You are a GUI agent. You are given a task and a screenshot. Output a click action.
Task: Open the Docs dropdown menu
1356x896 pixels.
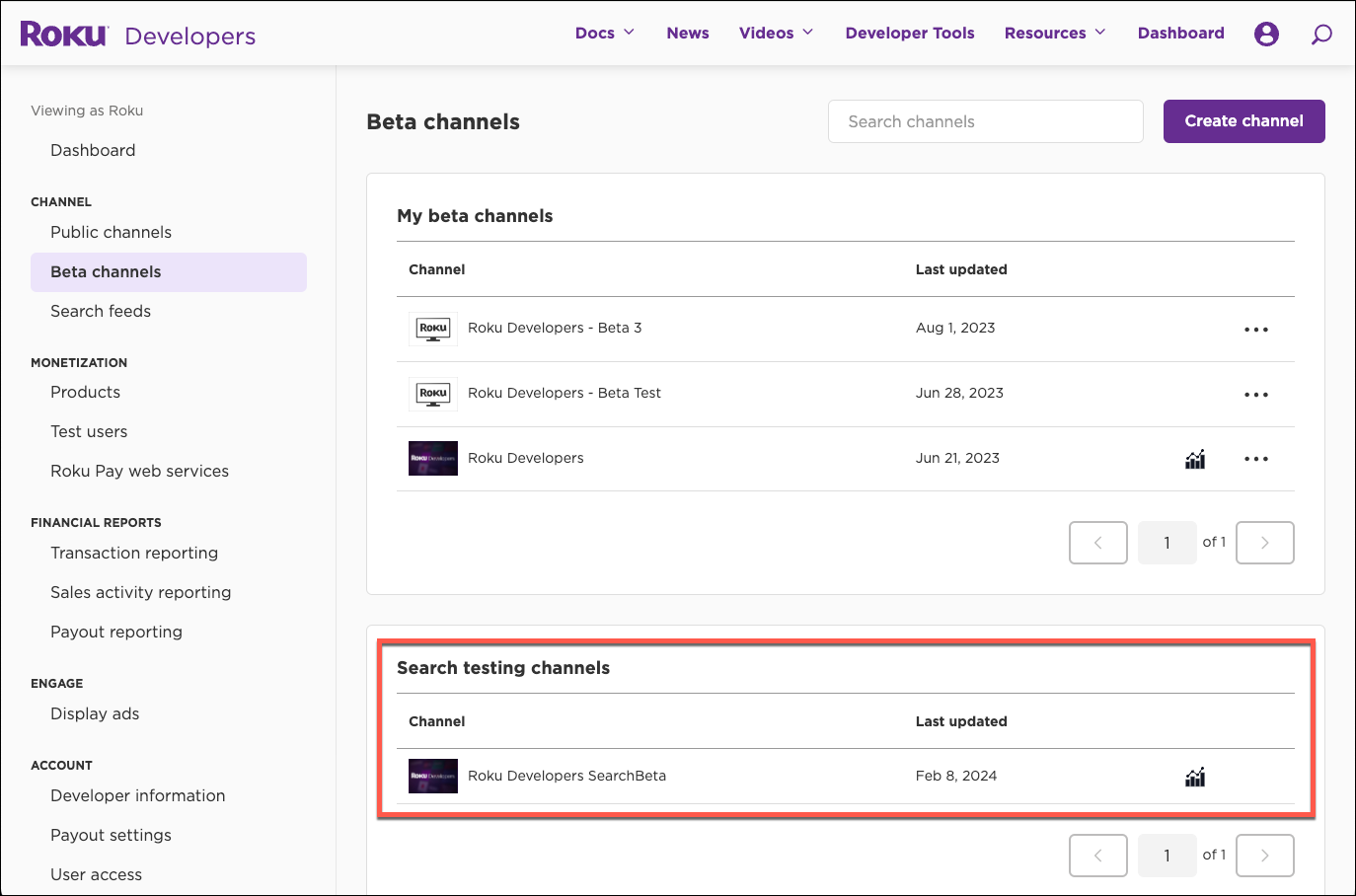605,33
